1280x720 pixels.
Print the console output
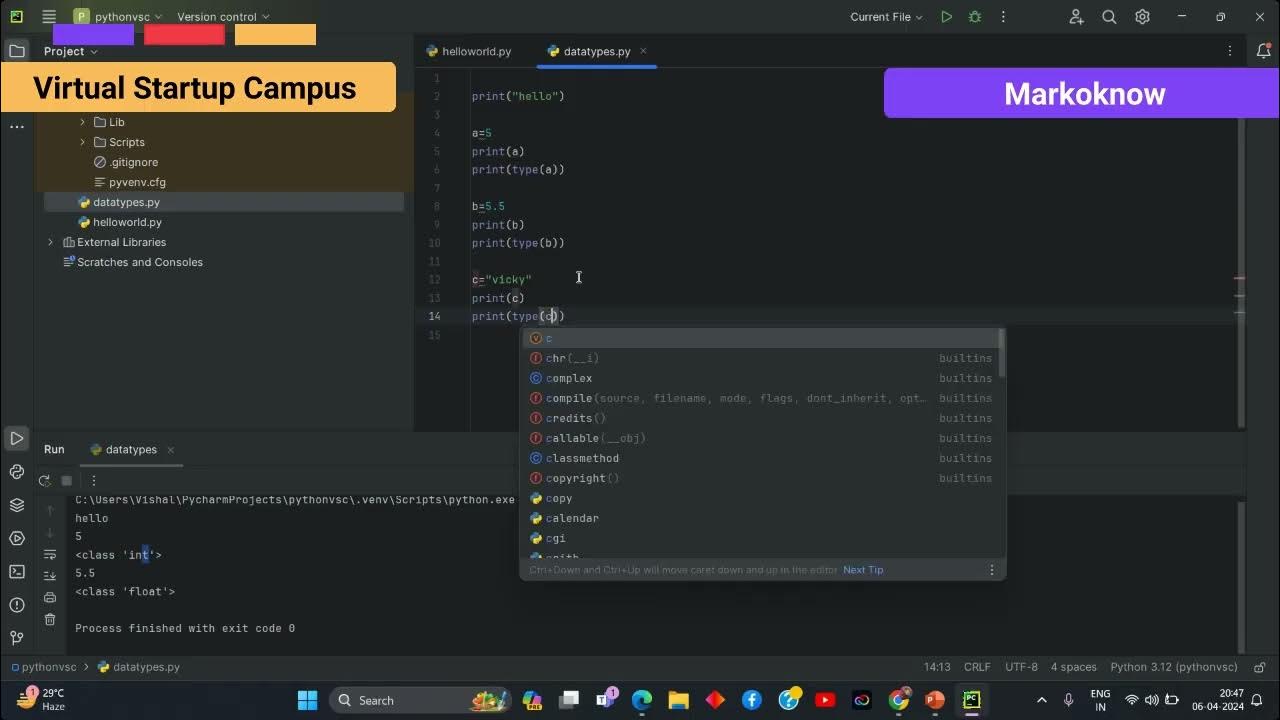(x=50, y=598)
